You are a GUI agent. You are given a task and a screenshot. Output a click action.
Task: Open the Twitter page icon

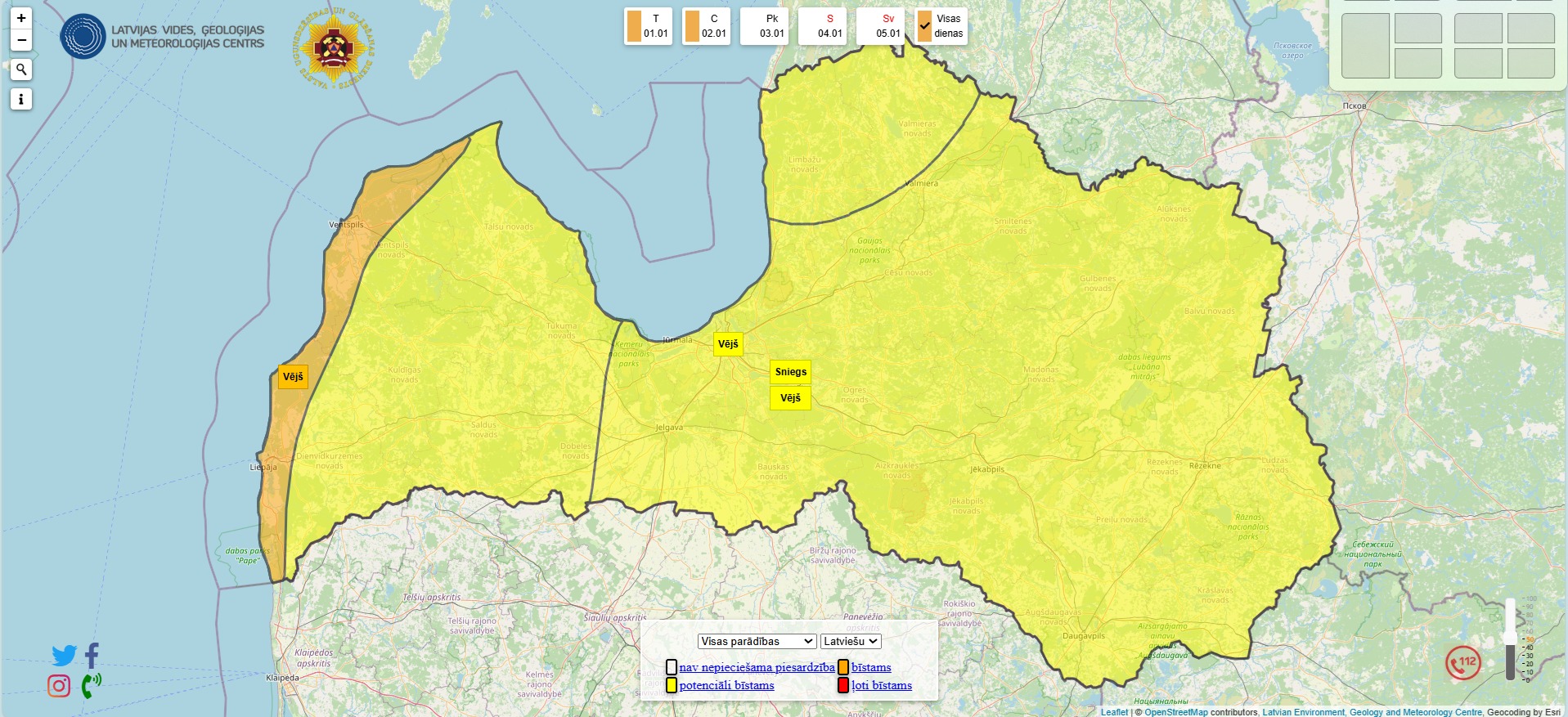(x=64, y=655)
